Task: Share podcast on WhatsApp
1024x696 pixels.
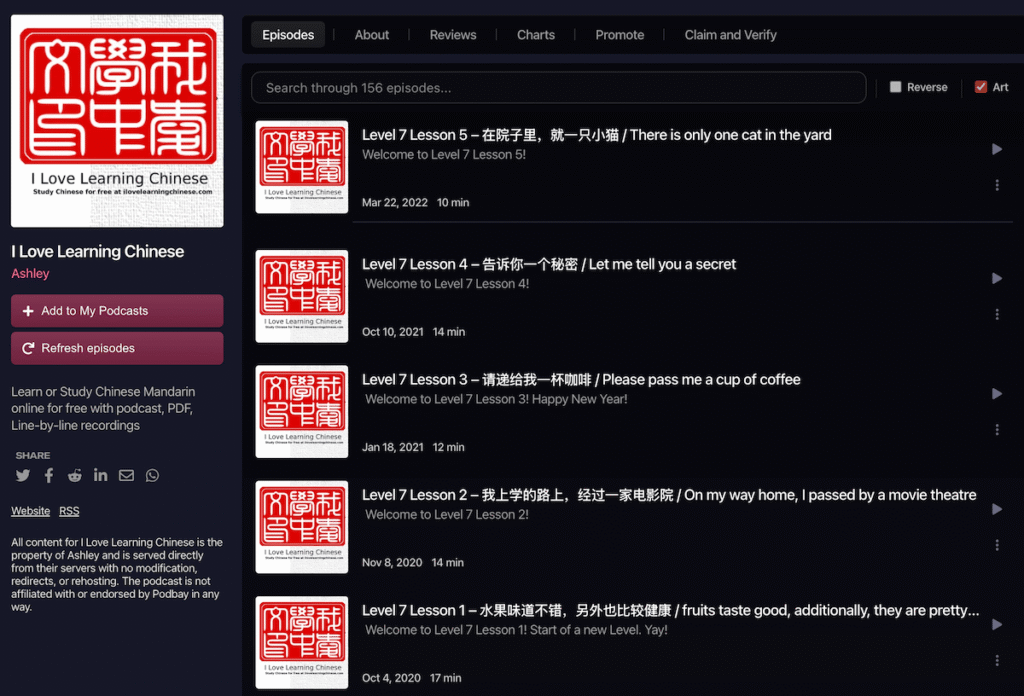Action: point(152,475)
